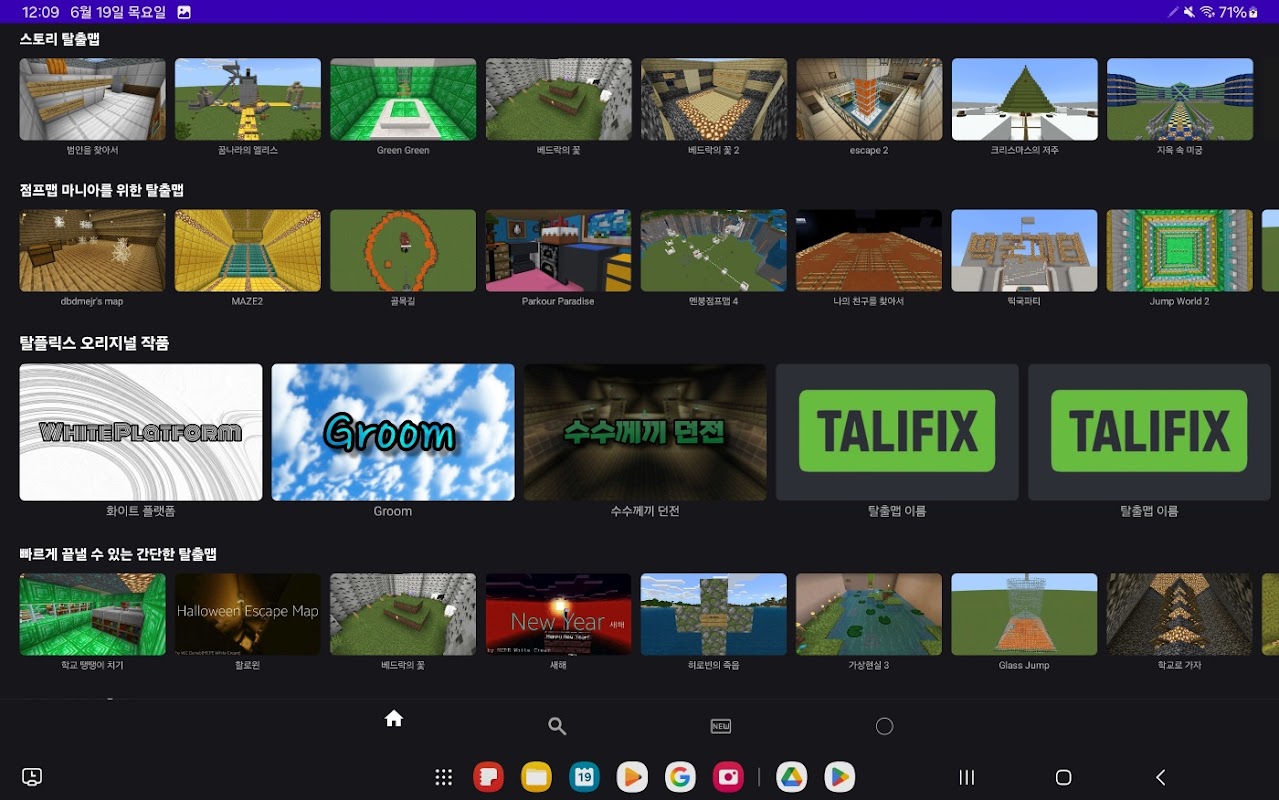This screenshot has height=800, width=1279.
Task: Open the 학교로 가자 map thumbnail
Action: 1180,615
